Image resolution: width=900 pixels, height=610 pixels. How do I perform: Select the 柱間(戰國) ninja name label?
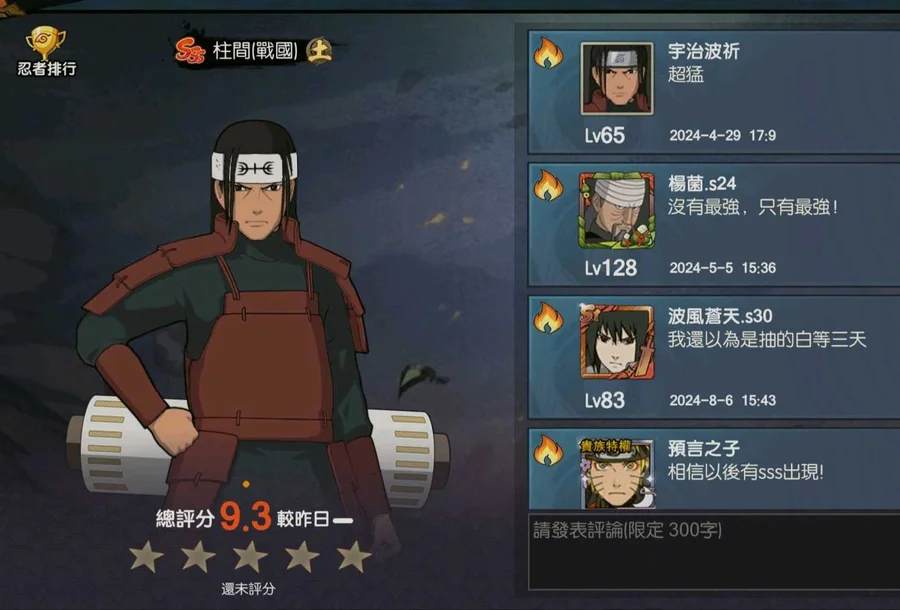coord(255,51)
